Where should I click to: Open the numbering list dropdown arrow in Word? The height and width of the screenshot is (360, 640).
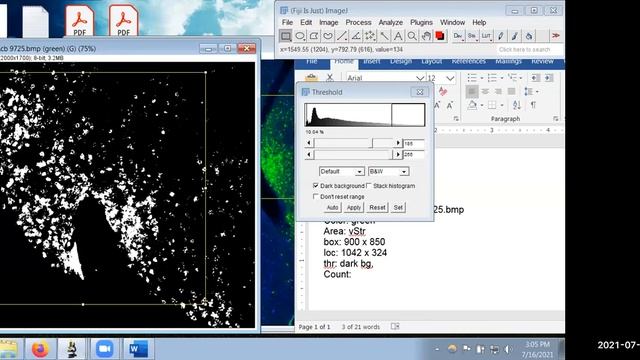click(x=502, y=78)
